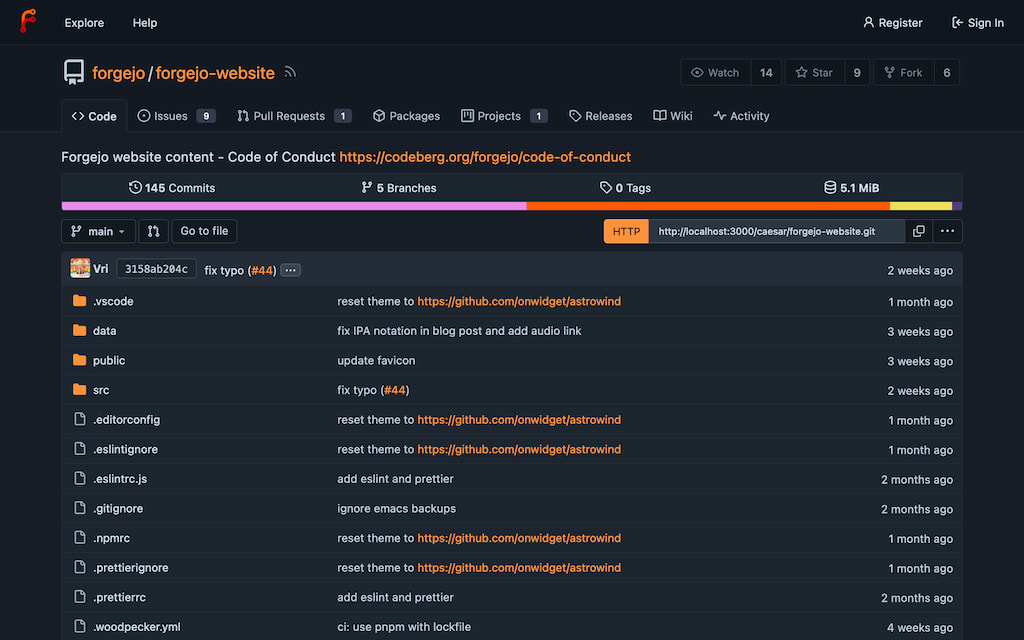Image resolution: width=1024 pixels, height=640 pixels.
Task: Open the Explore menu
Action: pos(83,22)
